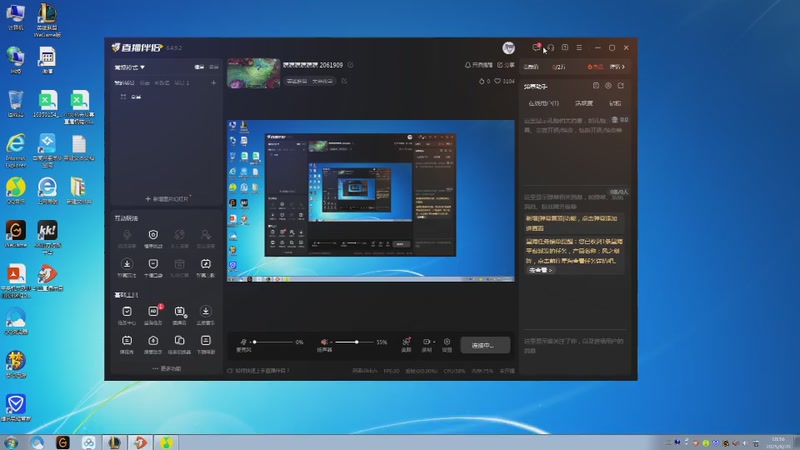Click the nested desktop stream preview area
This screenshot has width=800, height=450.
pyautogui.click(x=371, y=201)
